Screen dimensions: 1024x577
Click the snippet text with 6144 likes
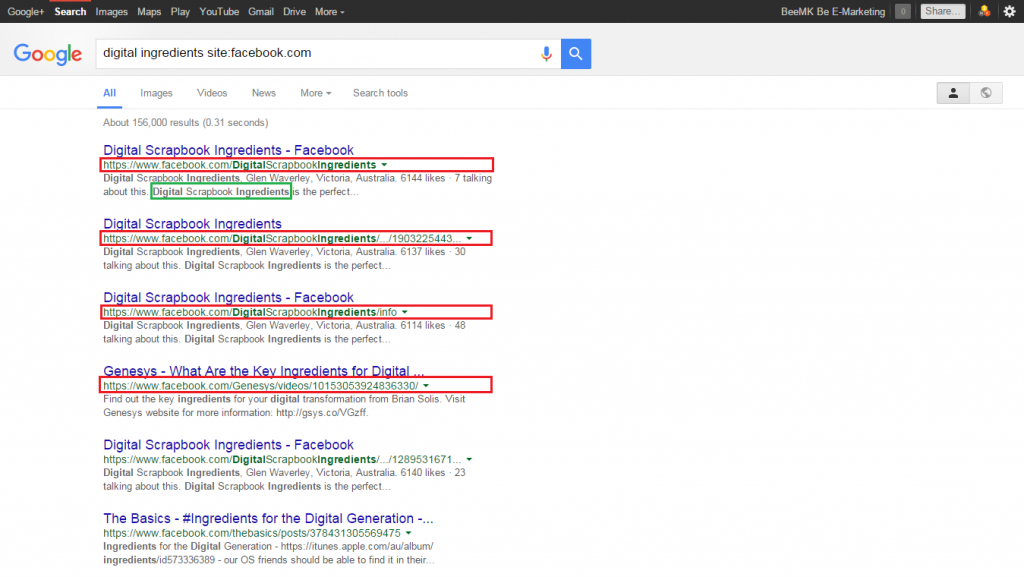pyautogui.click(x=297, y=185)
